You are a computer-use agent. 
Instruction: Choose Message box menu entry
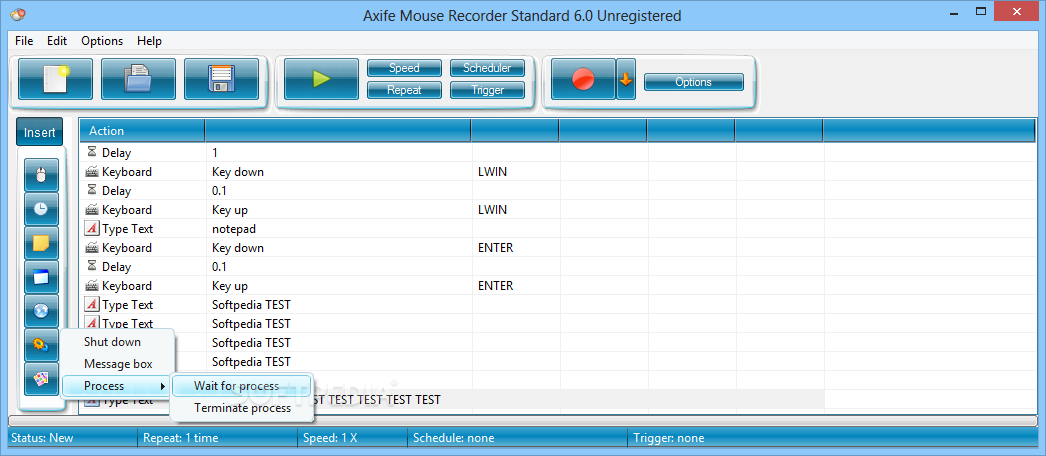pyautogui.click(x=117, y=364)
